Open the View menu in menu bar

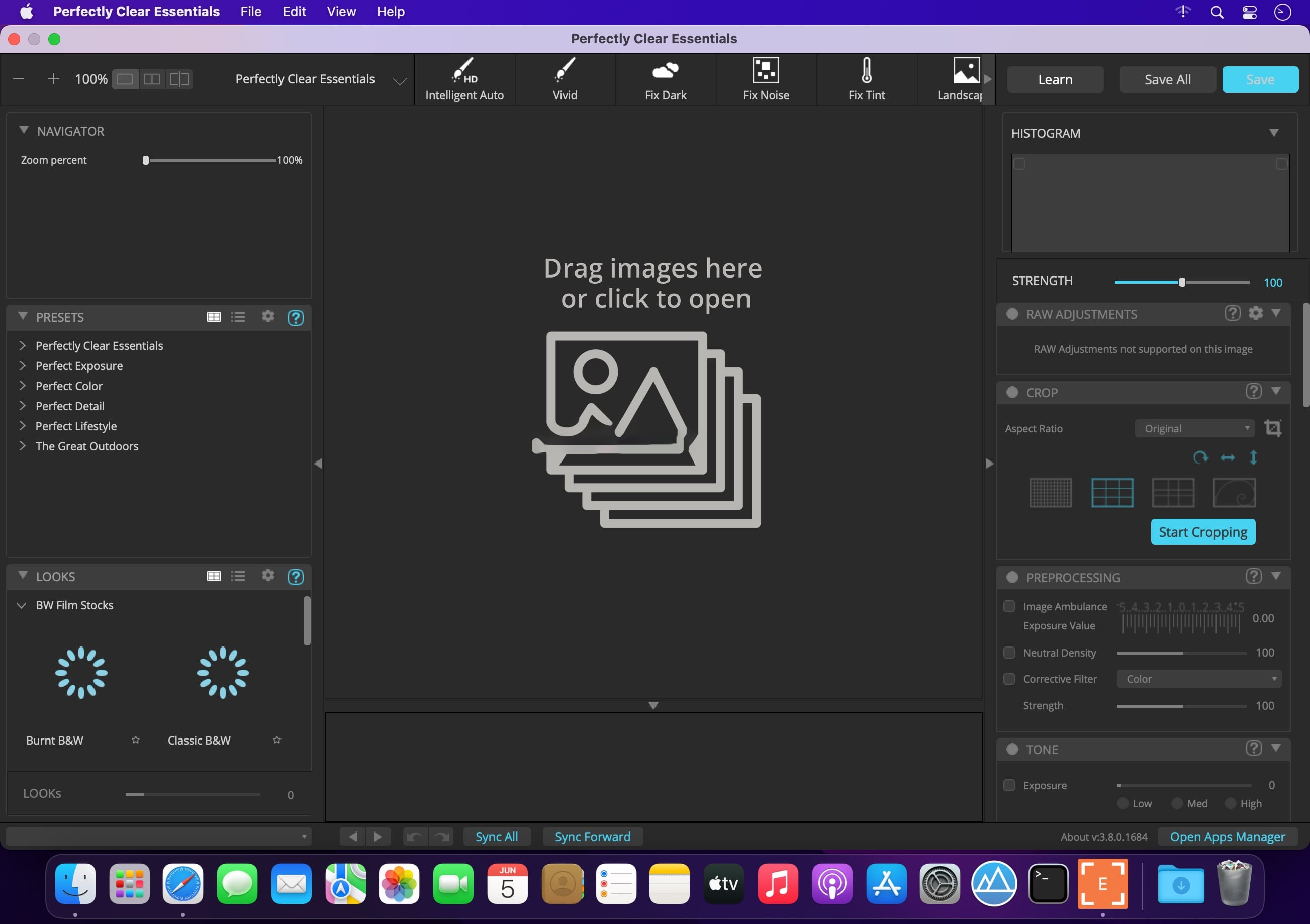(x=341, y=11)
